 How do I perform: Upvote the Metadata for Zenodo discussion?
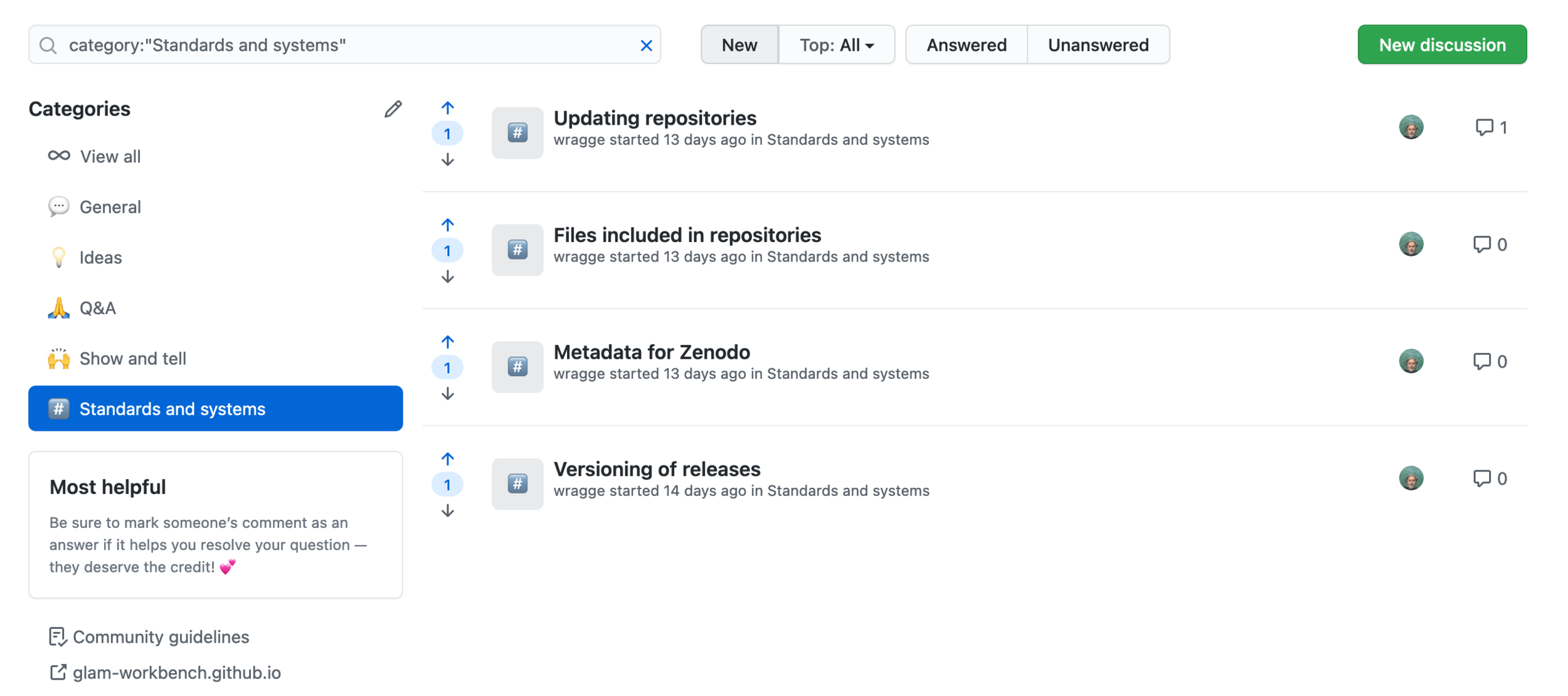447,341
